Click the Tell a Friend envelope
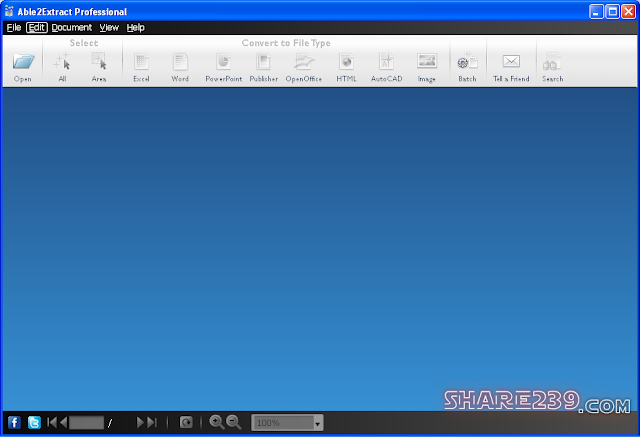 point(511,61)
